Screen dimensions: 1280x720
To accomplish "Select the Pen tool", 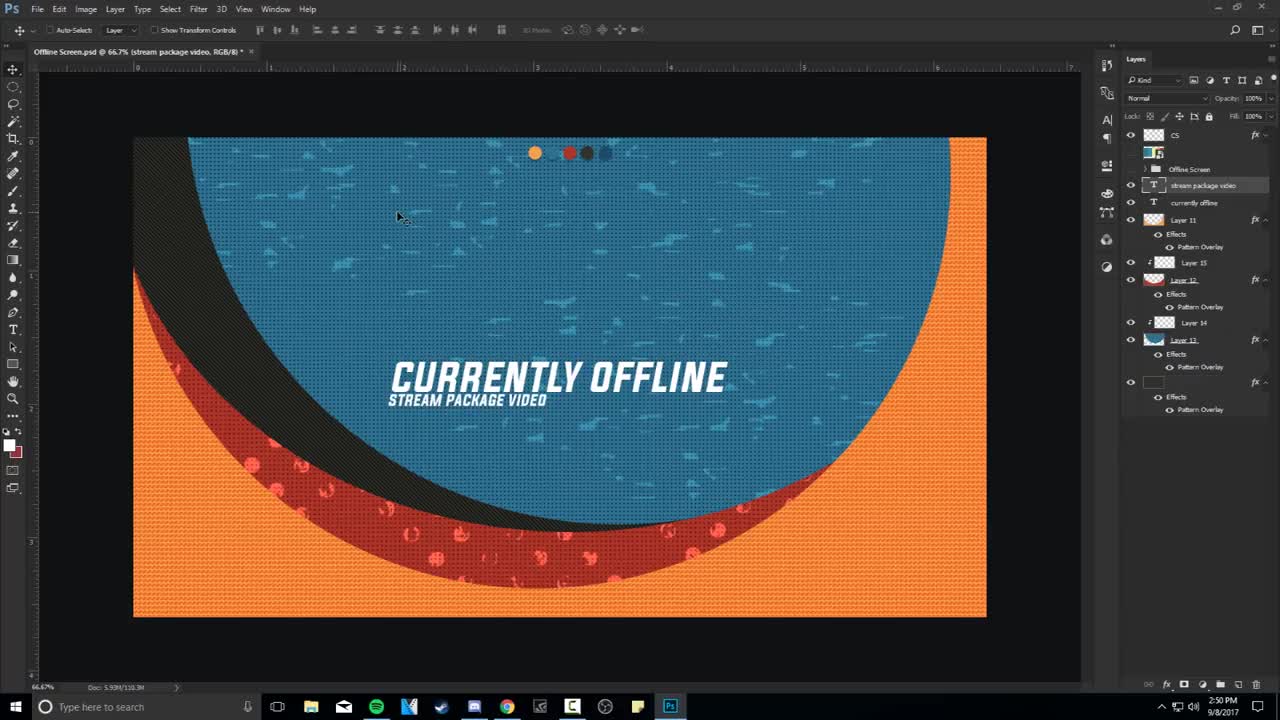I will [x=13, y=312].
